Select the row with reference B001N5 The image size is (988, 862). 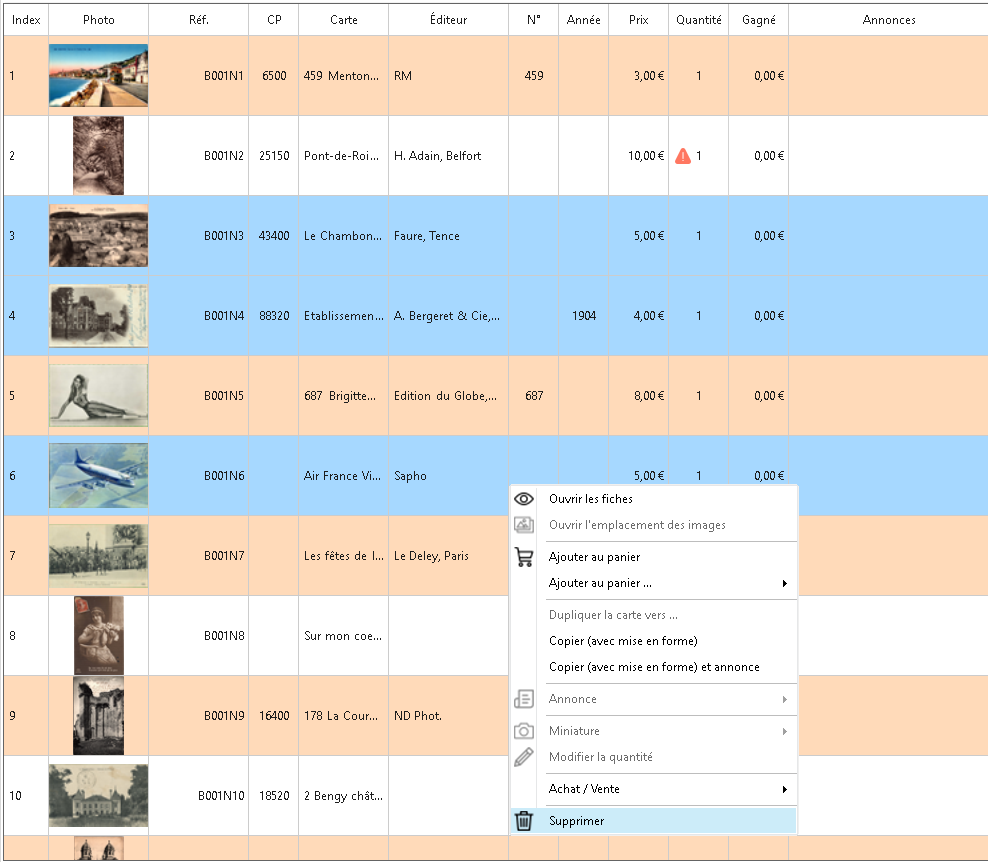pos(224,396)
